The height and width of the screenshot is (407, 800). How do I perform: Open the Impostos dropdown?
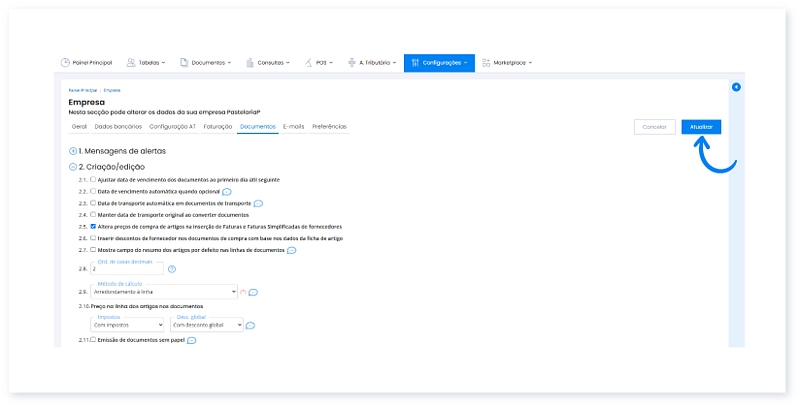[x=126, y=325]
